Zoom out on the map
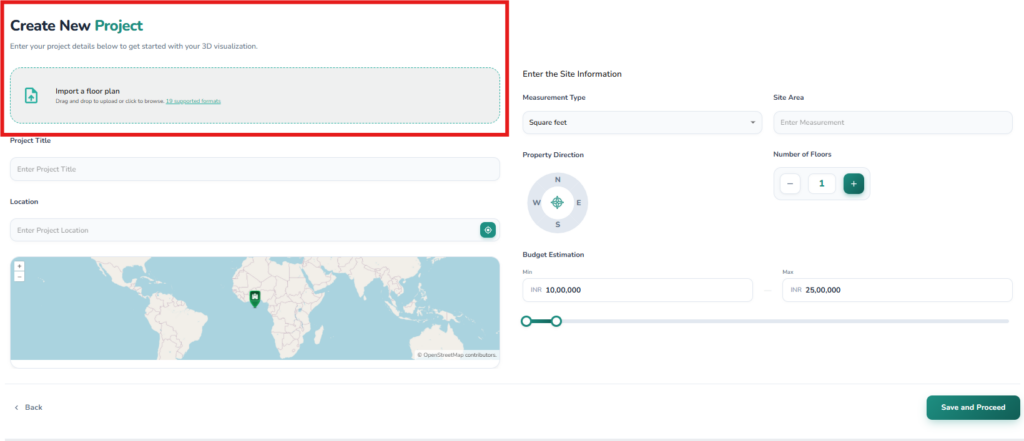 point(19,276)
